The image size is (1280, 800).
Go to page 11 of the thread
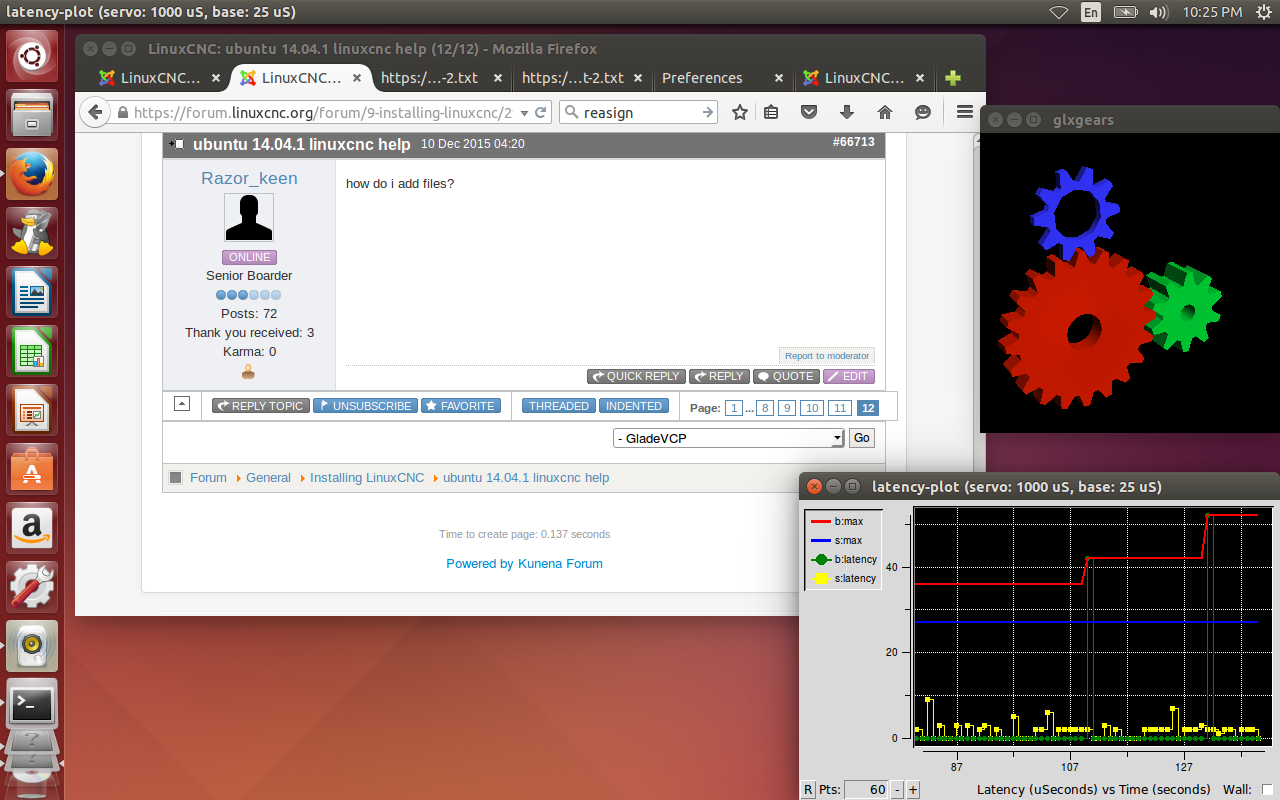tap(840, 408)
